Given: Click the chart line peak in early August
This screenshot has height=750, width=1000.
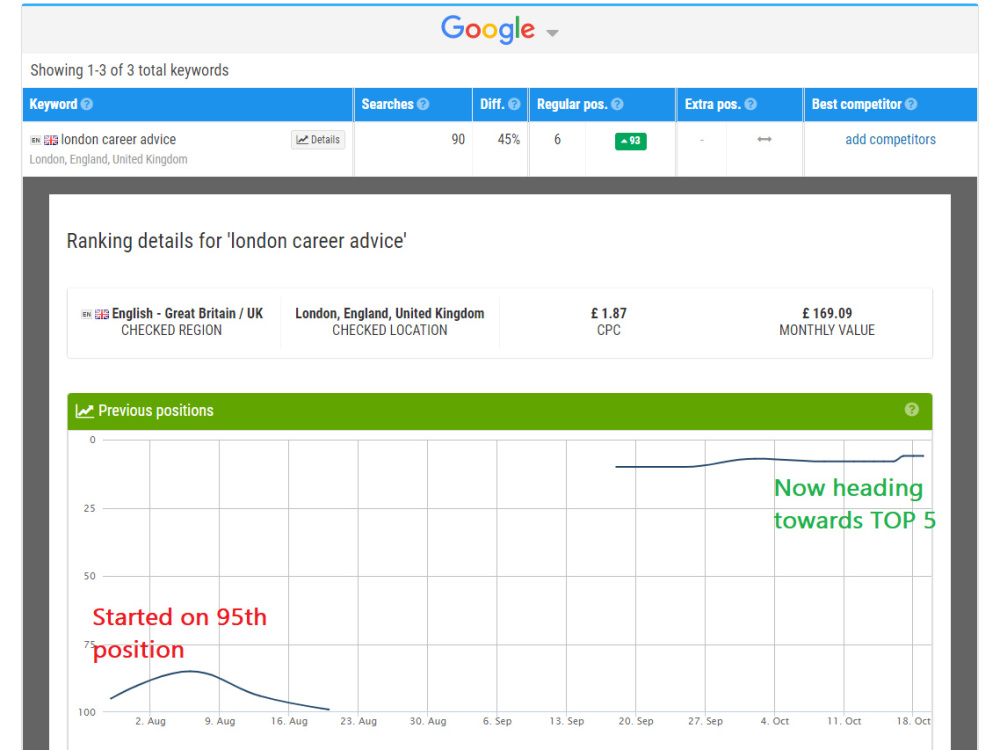Looking at the screenshot, I should (190, 671).
